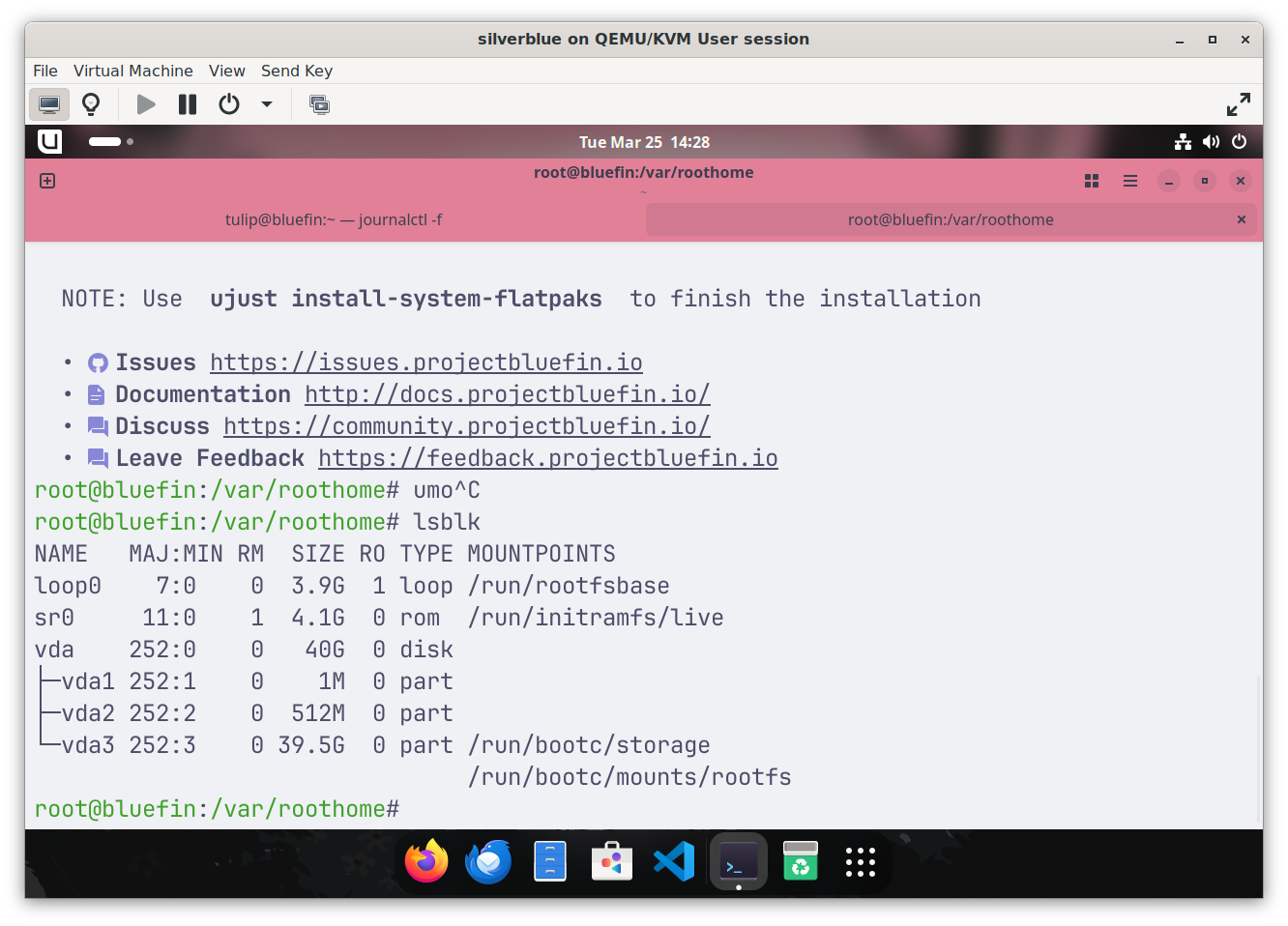Click the ujust install-system-flatpaks command text

tap(406, 299)
